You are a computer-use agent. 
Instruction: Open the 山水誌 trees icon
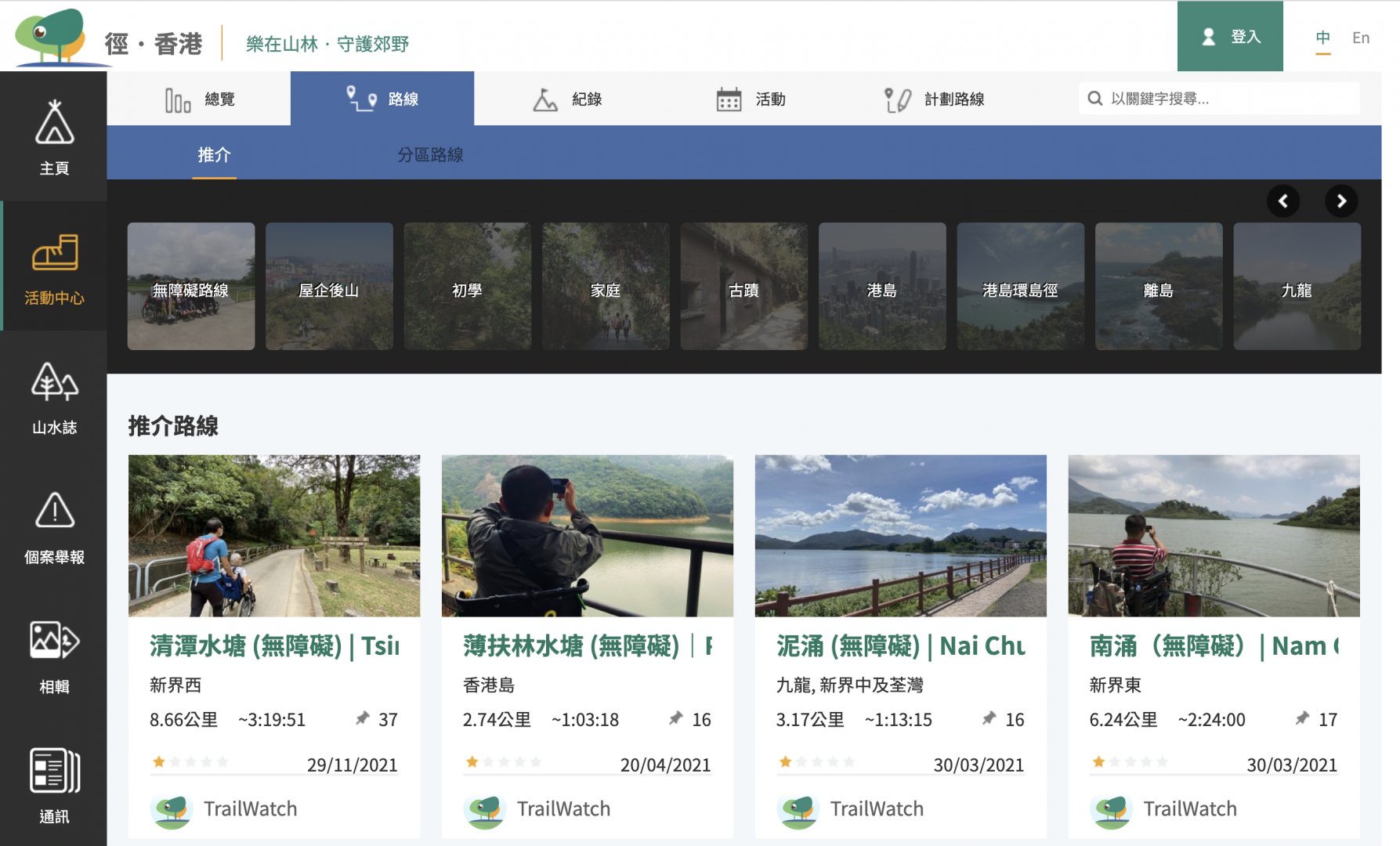(54, 381)
